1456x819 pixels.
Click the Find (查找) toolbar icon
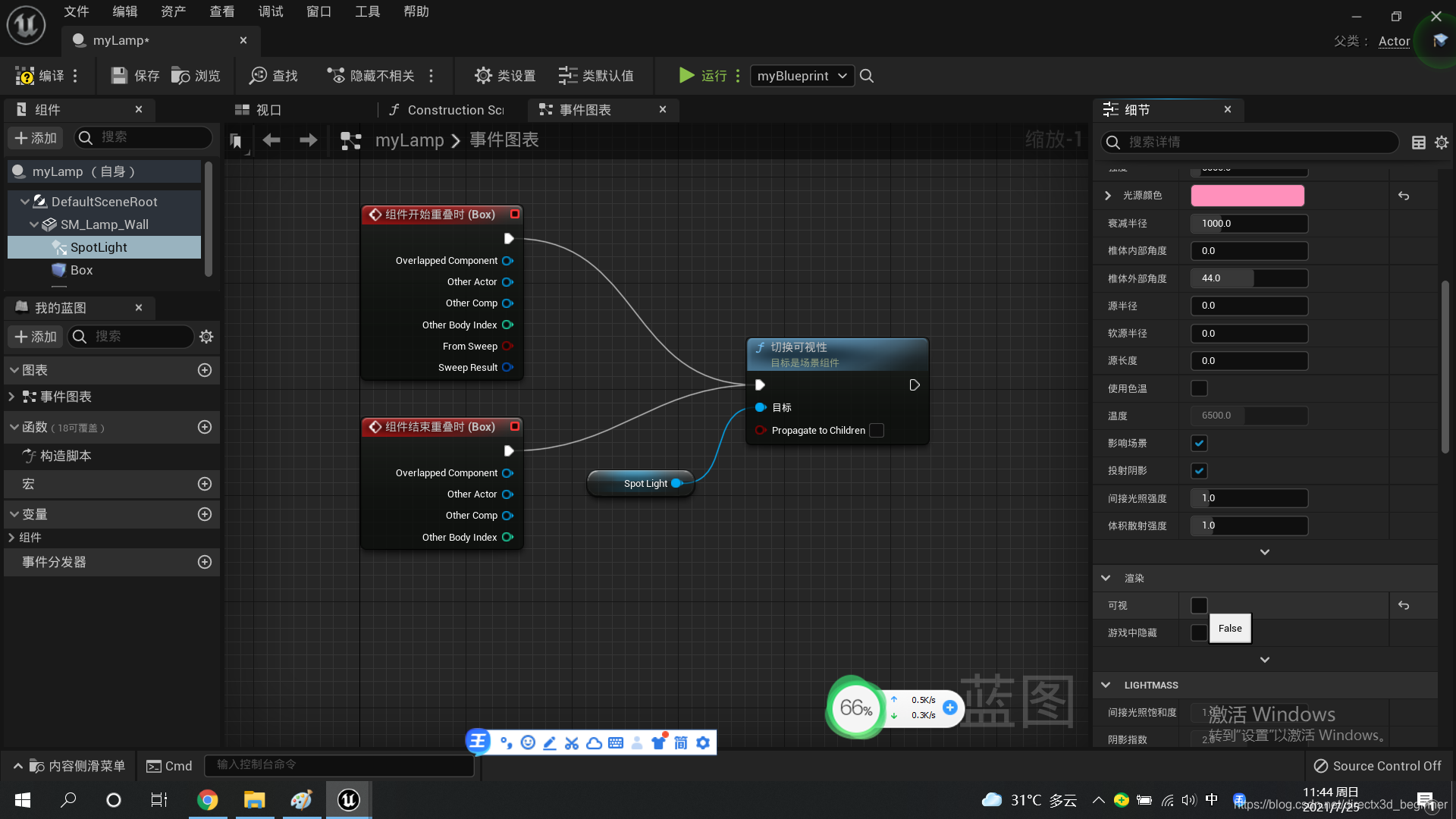[259, 76]
